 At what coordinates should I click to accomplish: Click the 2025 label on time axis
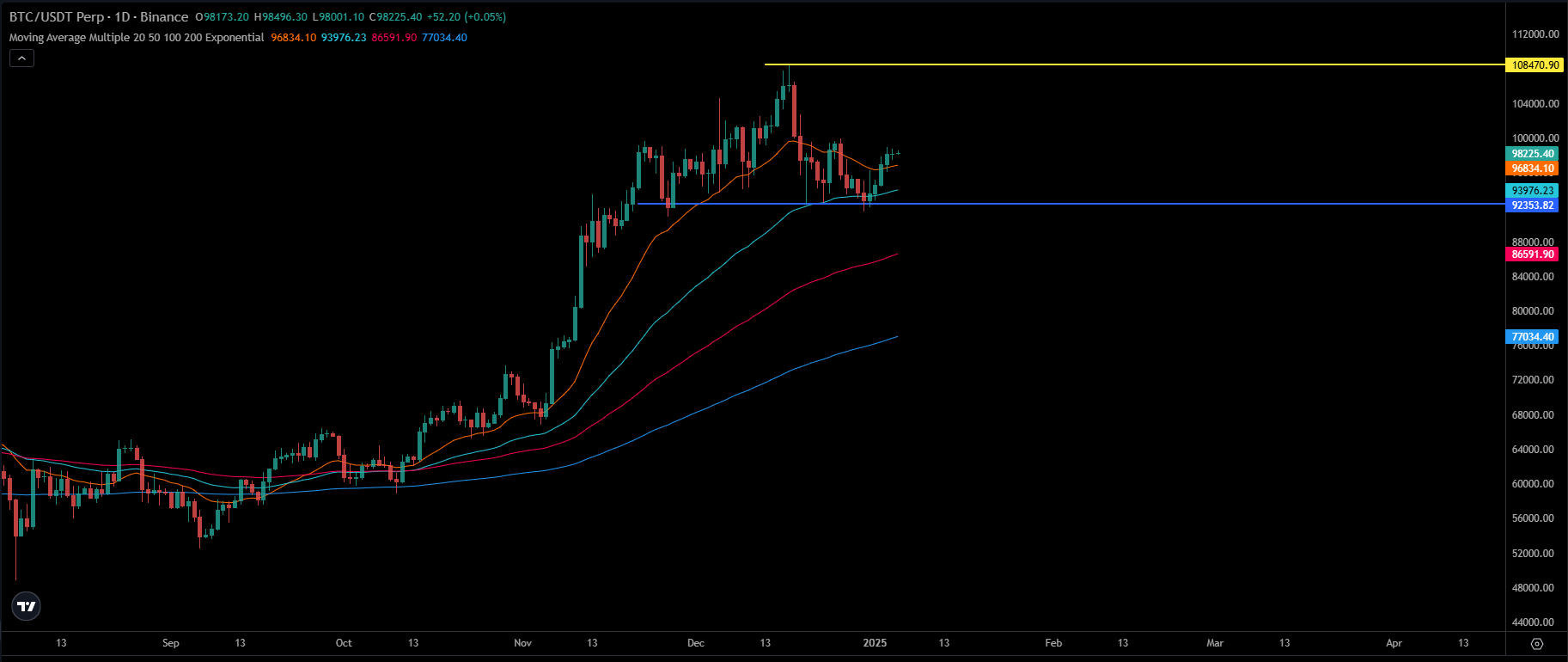point(875,643)
